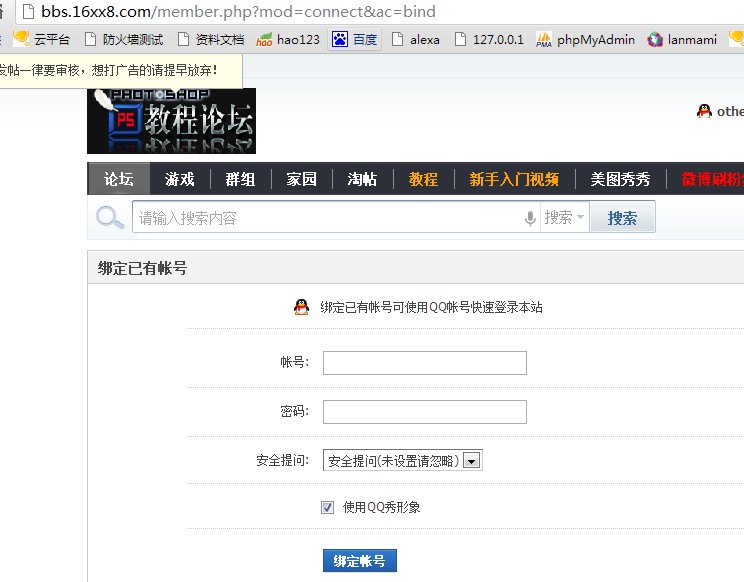This screenshot has width=744, height=582.
Task: Open the 资料文档 bookmark
Action: (211, 39)
